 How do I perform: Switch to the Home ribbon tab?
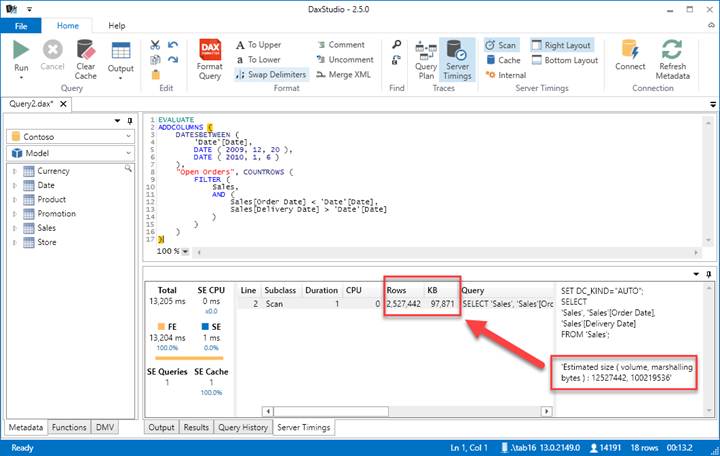pyautogui.click(x=68, y=26)
